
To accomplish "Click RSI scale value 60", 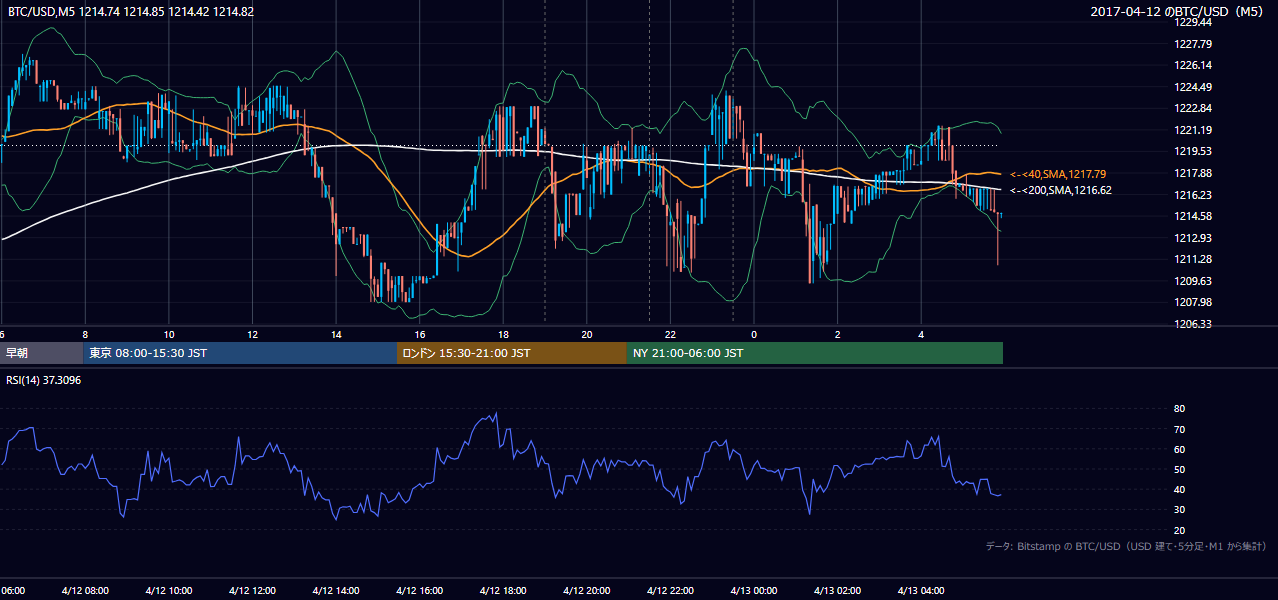I will (x=1179, y=449).
